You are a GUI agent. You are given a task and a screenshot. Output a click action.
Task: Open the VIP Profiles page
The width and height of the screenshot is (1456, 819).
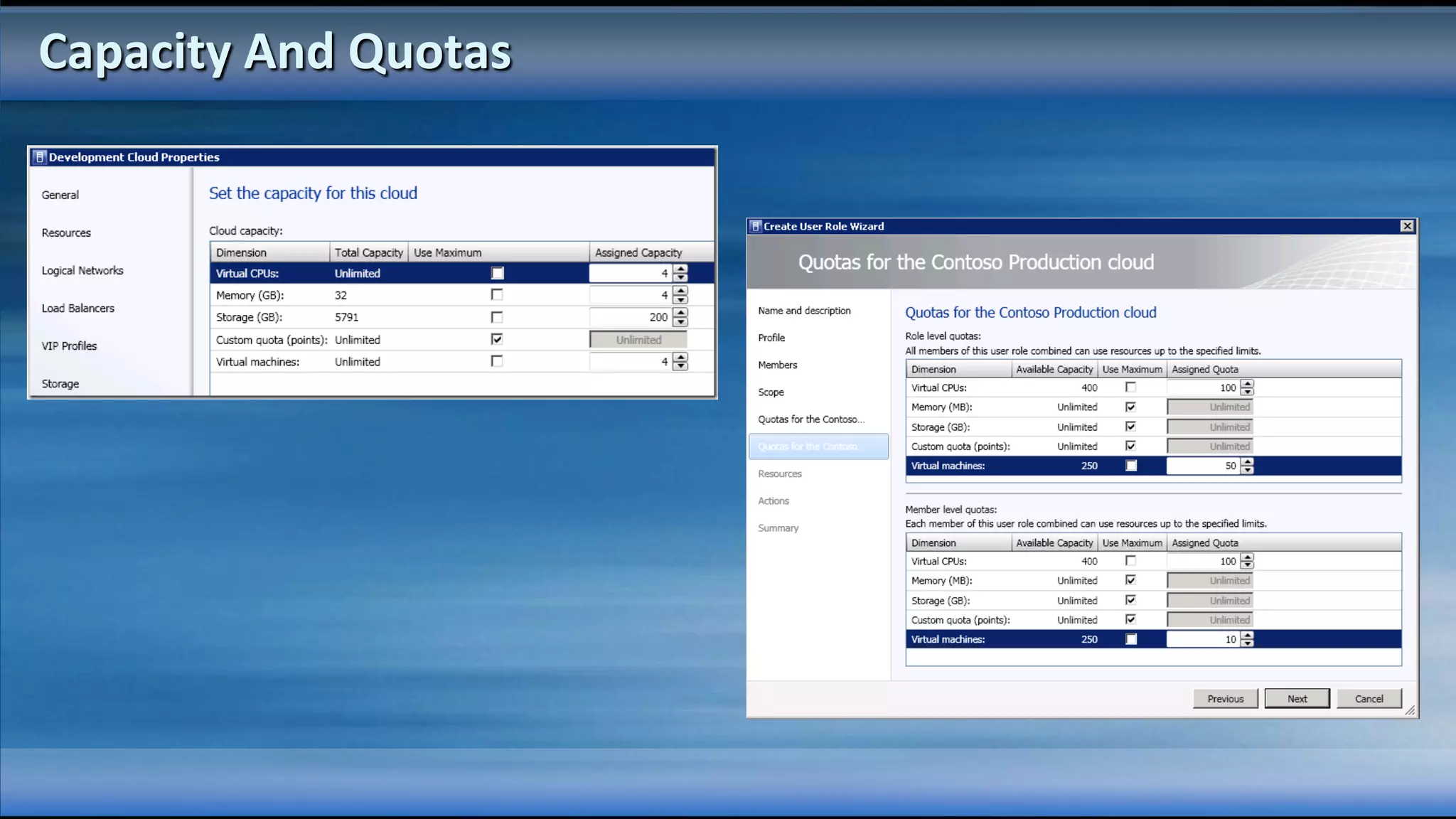[69, 346]
